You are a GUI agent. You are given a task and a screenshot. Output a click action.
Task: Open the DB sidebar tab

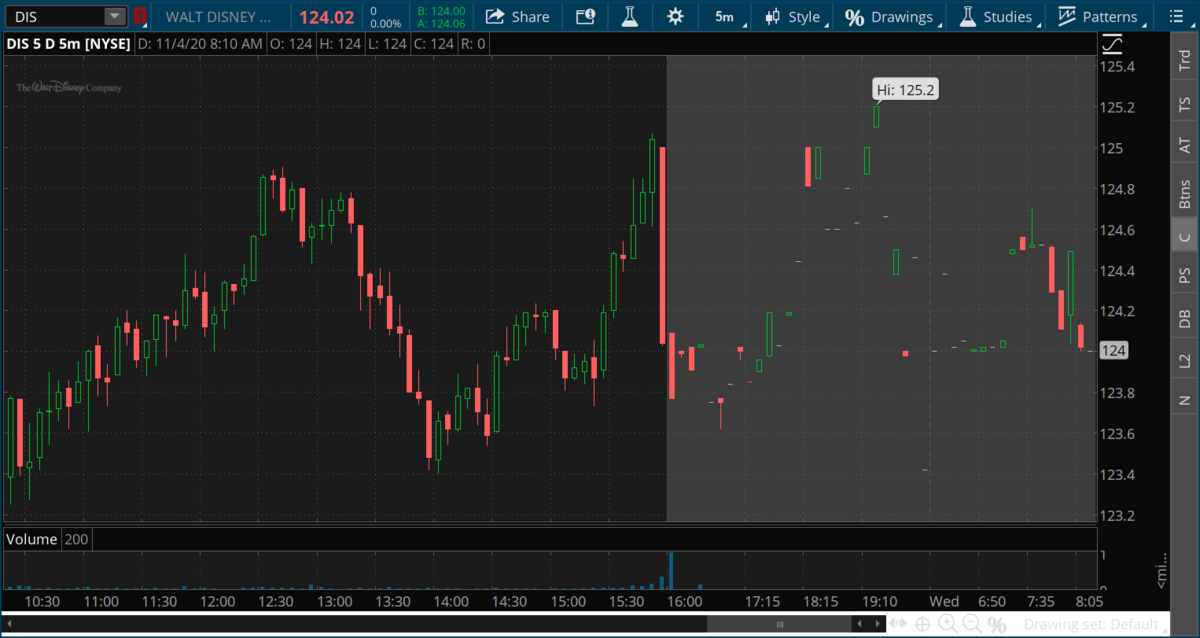pyautogui.click(x=1185, y=318)
